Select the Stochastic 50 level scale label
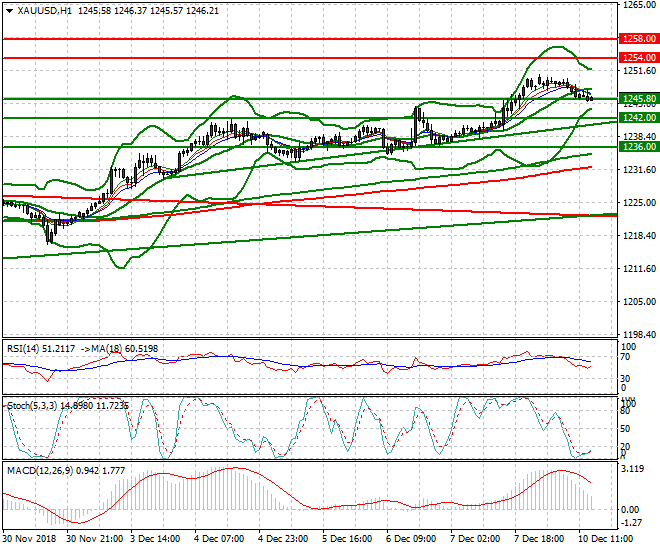The width and height of the screenshot is (660, 550). pyautogui.click(x=625, y=429)
